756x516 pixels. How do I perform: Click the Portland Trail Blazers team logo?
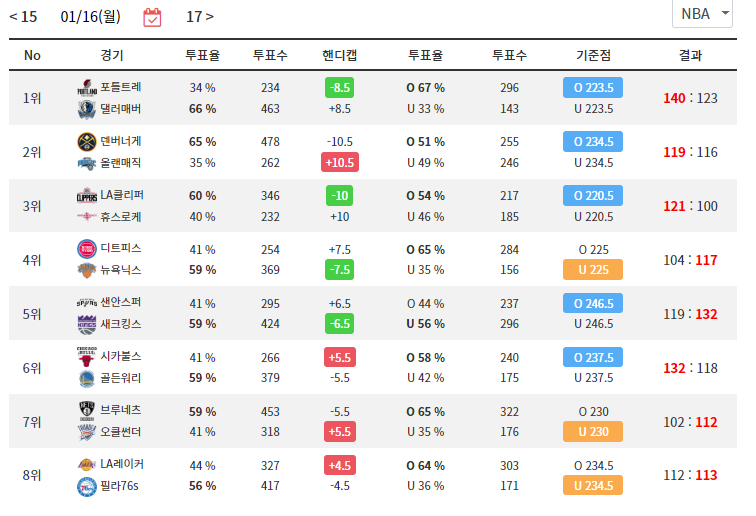tap(86, 88)
